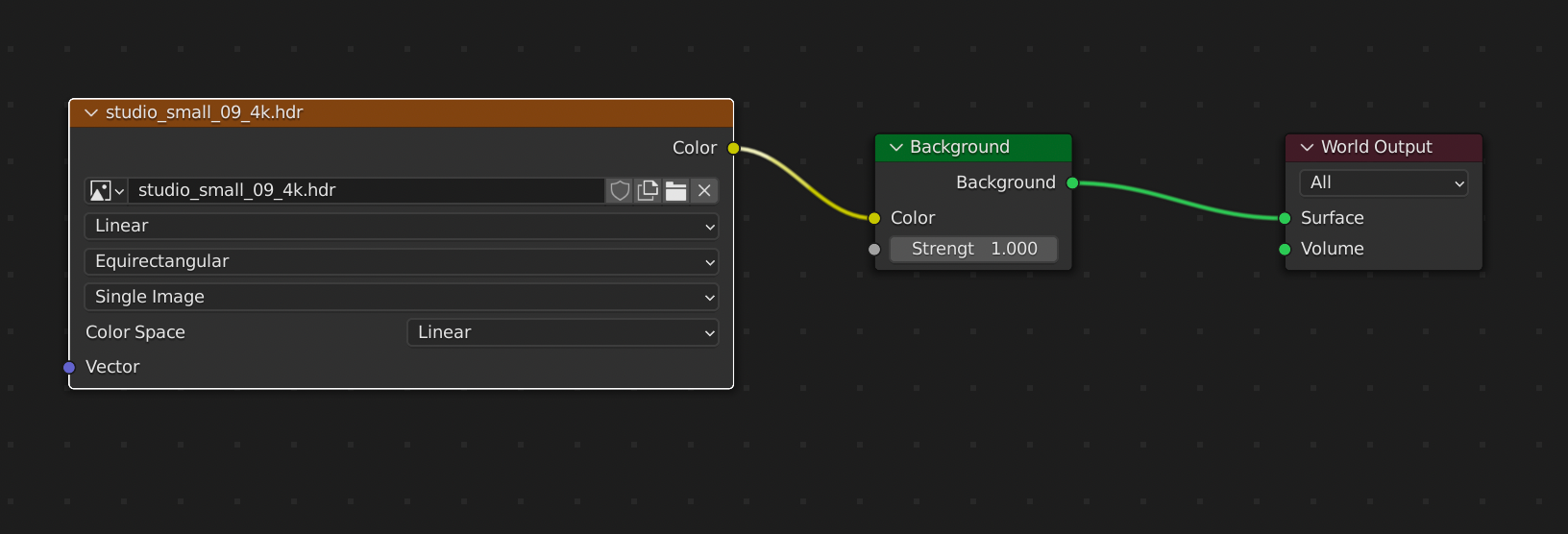Image resolution: width=1568 pixels, height=534 pixels.
Task: Open the Linear interpolation dropdown
Action: point(402,226)
